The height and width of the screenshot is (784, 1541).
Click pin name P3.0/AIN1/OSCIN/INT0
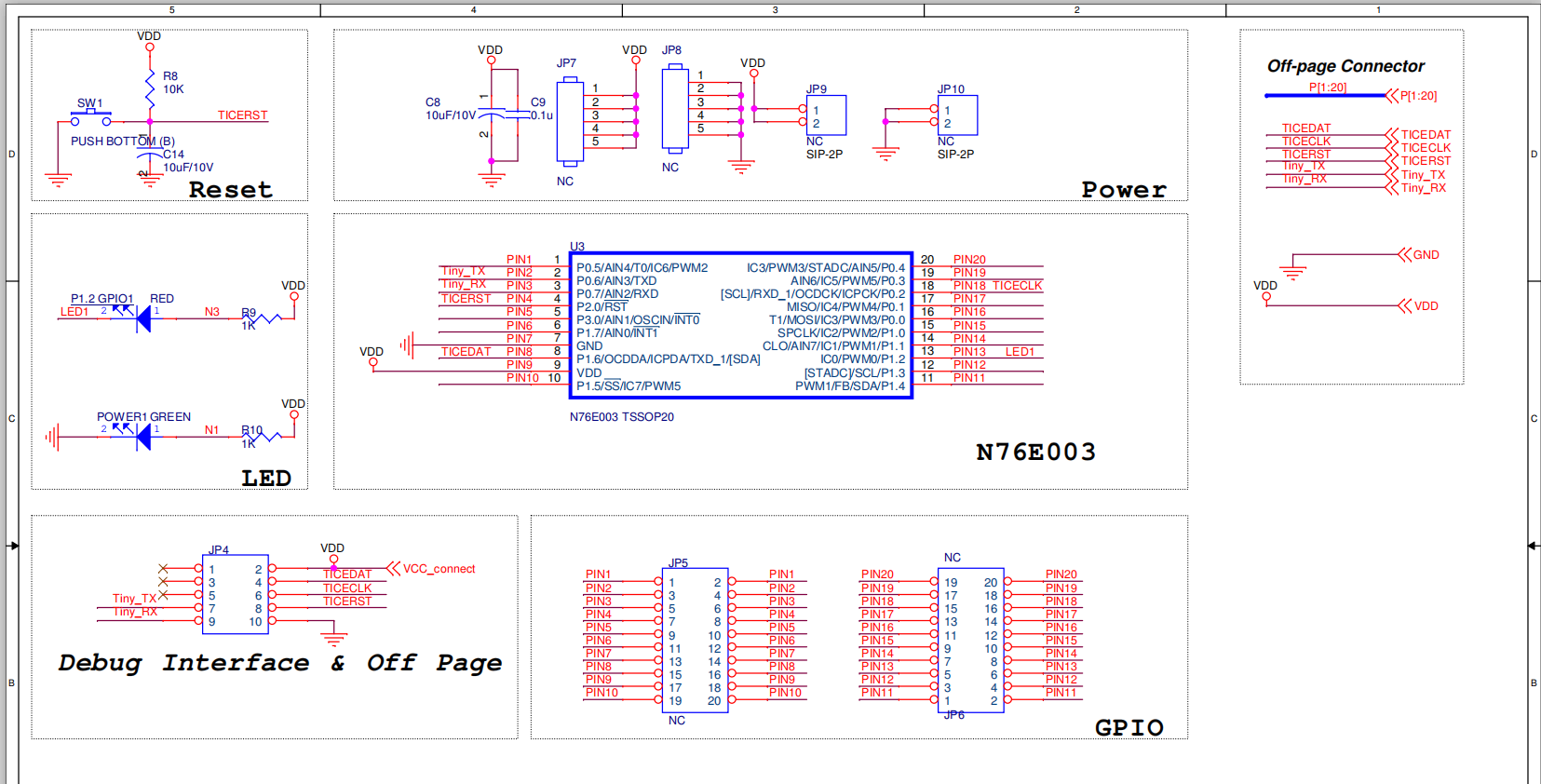click(x=638, y=320)
